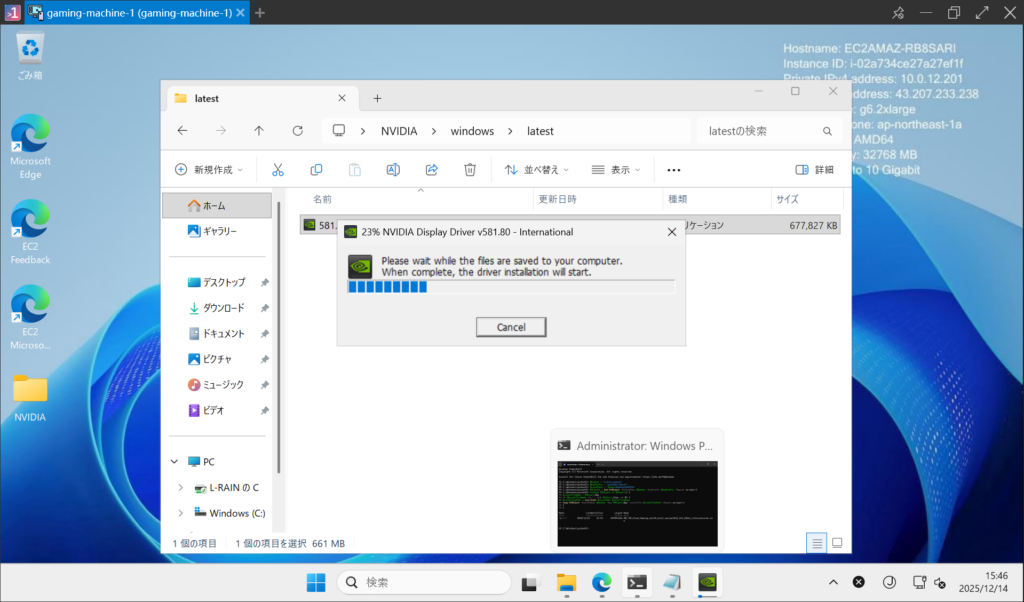Image resolution: width=1024 pixels, height=602 pixels.
Task: Click the Cut scissors icon in toolbar
Action: [278, 170]
